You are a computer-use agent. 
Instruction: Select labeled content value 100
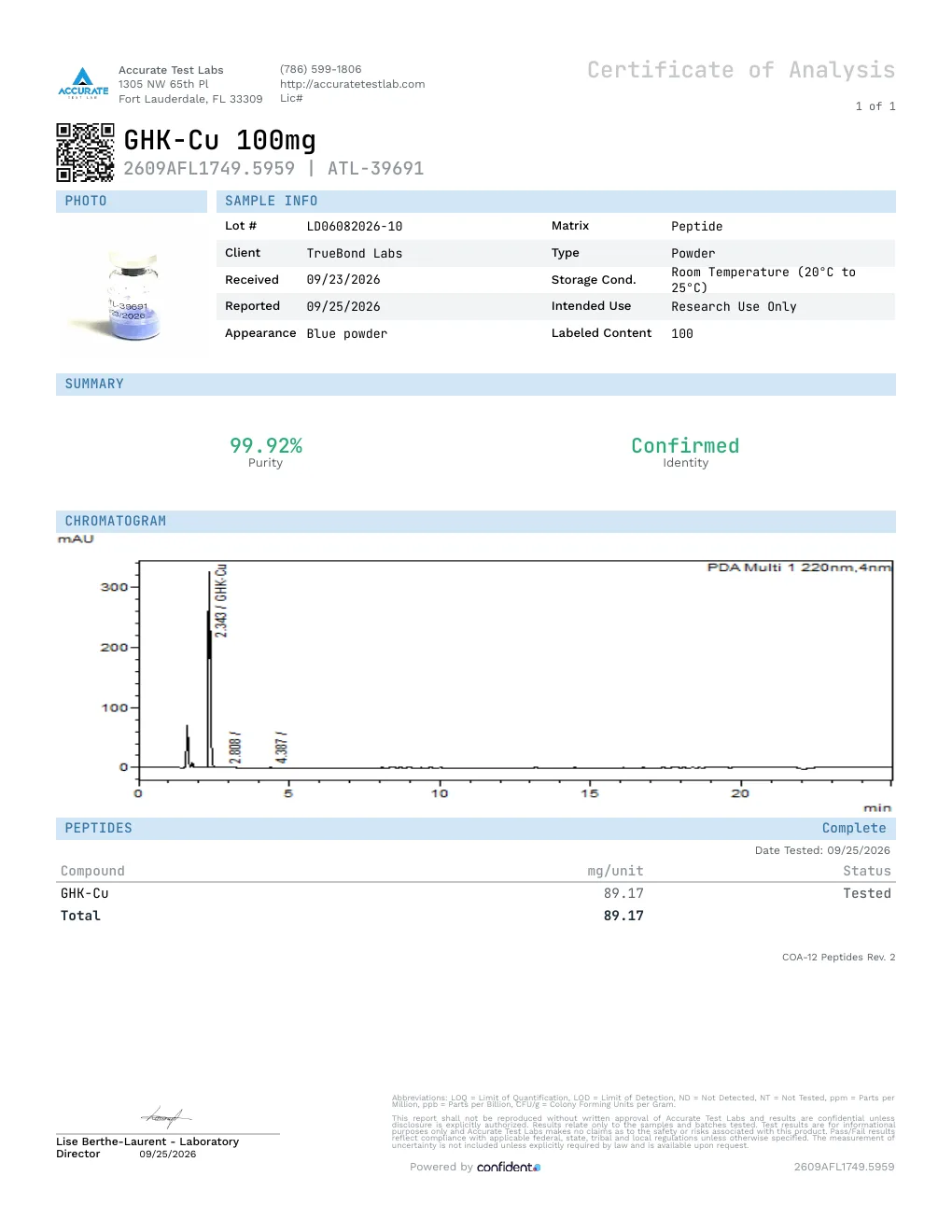point(682,334)
